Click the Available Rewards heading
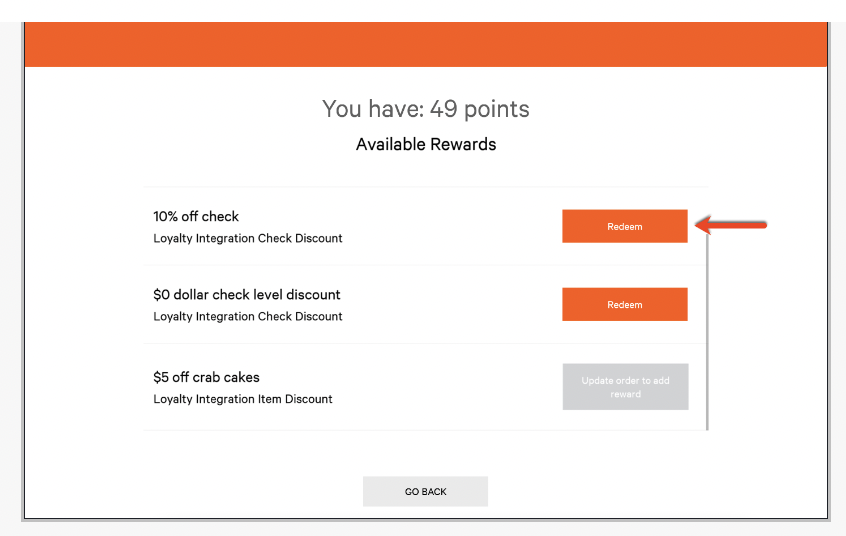Viewport: 846px width, 536px height. [x=426, y=144]
